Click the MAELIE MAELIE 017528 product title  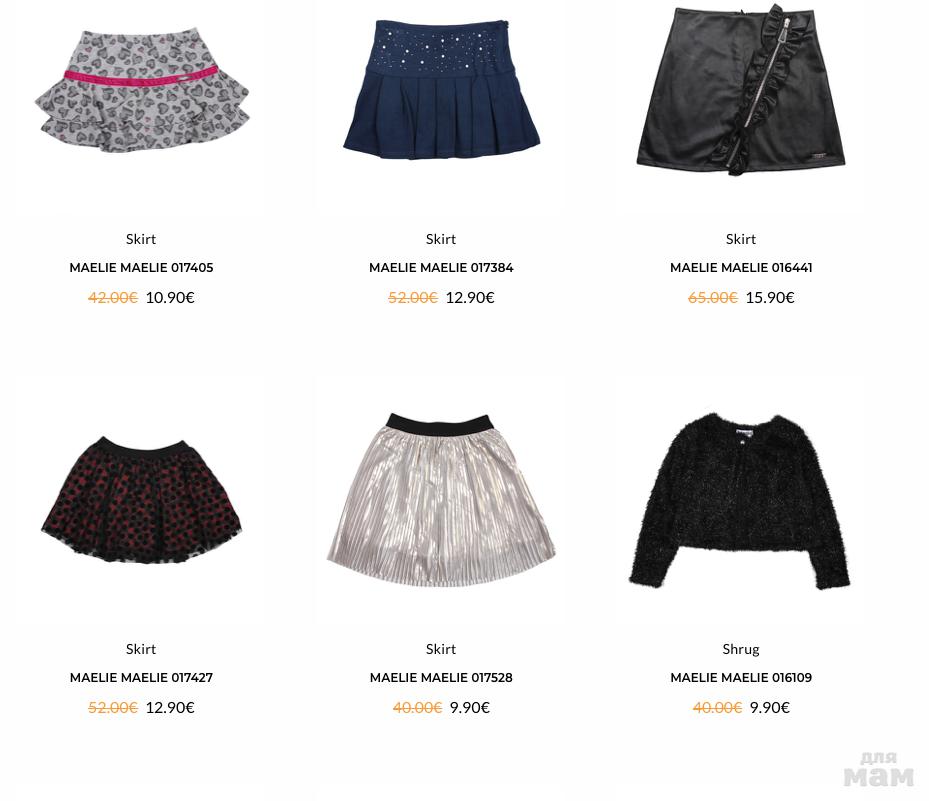pyautogui.click(x=441, y=678)
